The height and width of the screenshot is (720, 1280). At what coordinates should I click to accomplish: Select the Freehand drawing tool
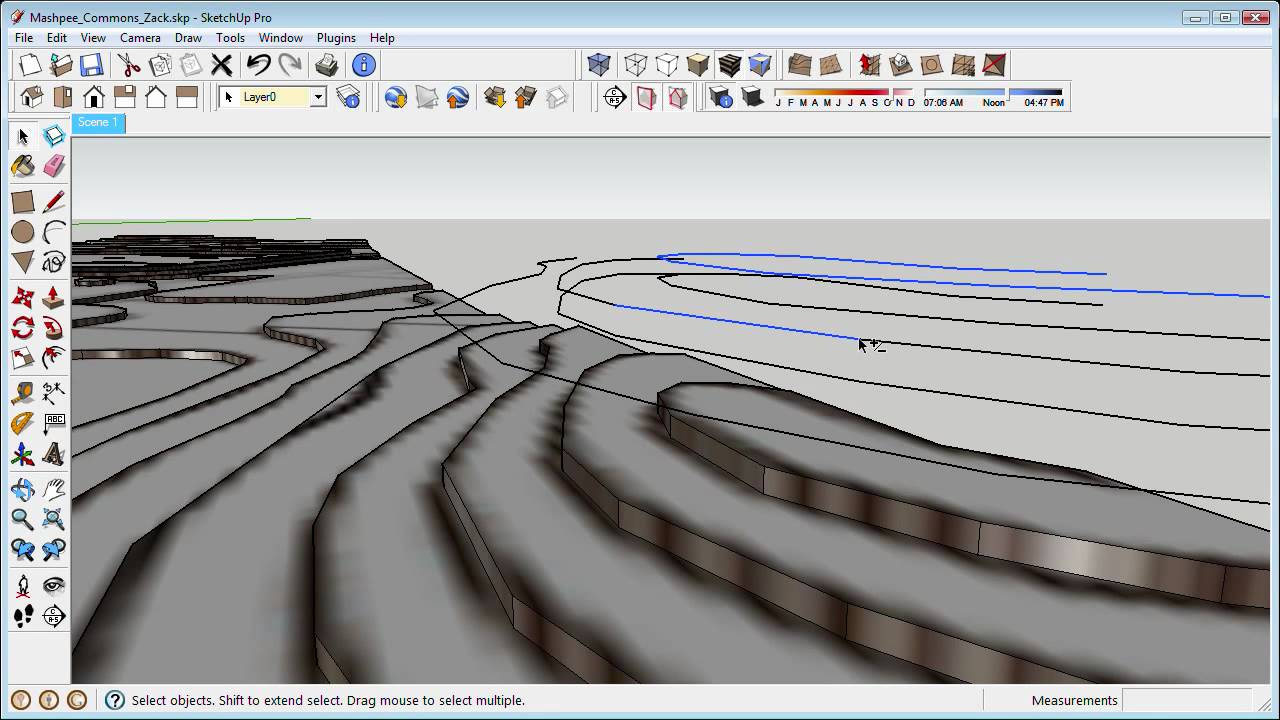(54, 263)
